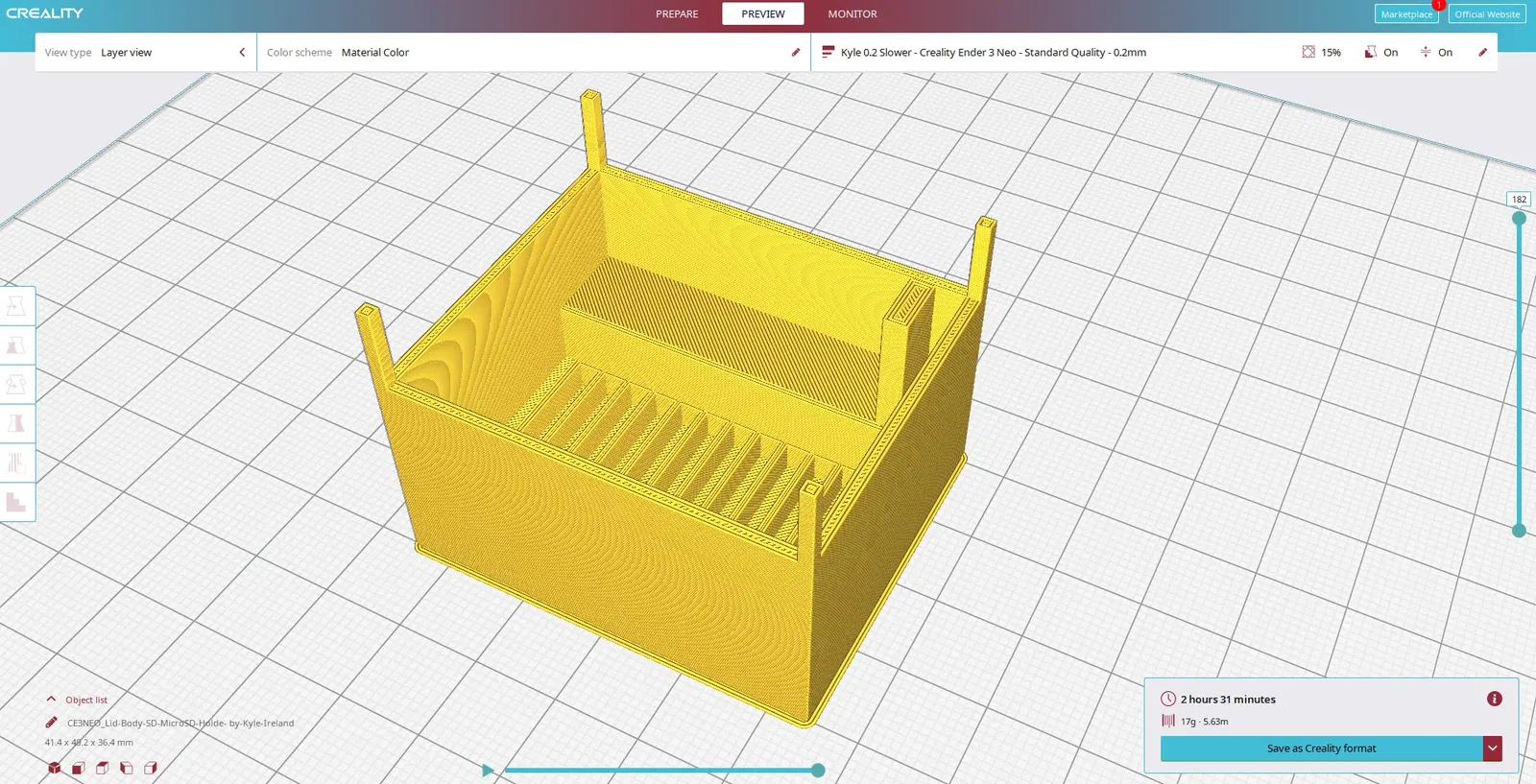Screen dimensions: 1536x784
Task: Switch to top view cube icon
Action: pyautogui.click(x=103, y=768)
